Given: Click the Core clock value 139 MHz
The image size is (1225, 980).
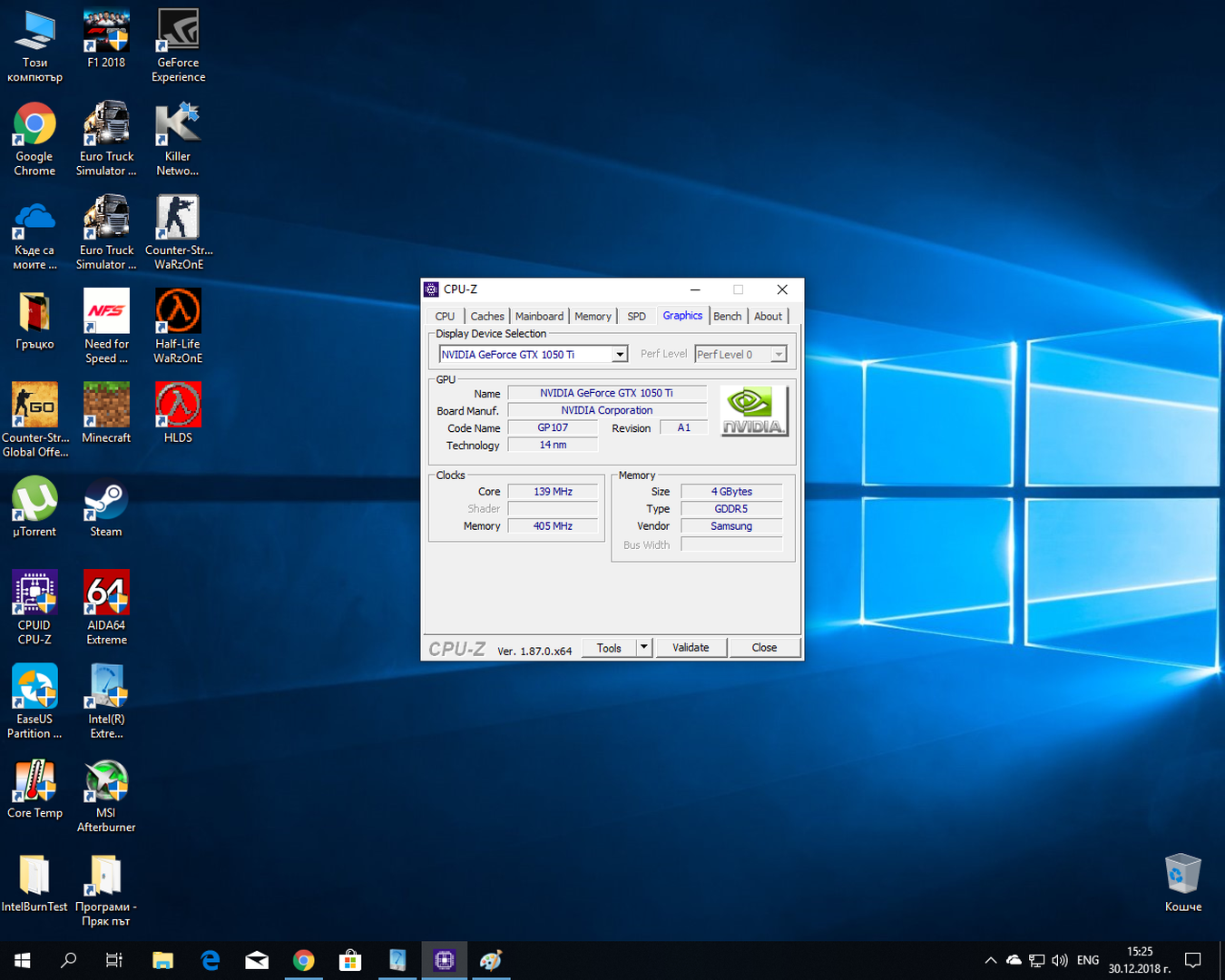Looking at the screenshot, I should click(553, 491).
